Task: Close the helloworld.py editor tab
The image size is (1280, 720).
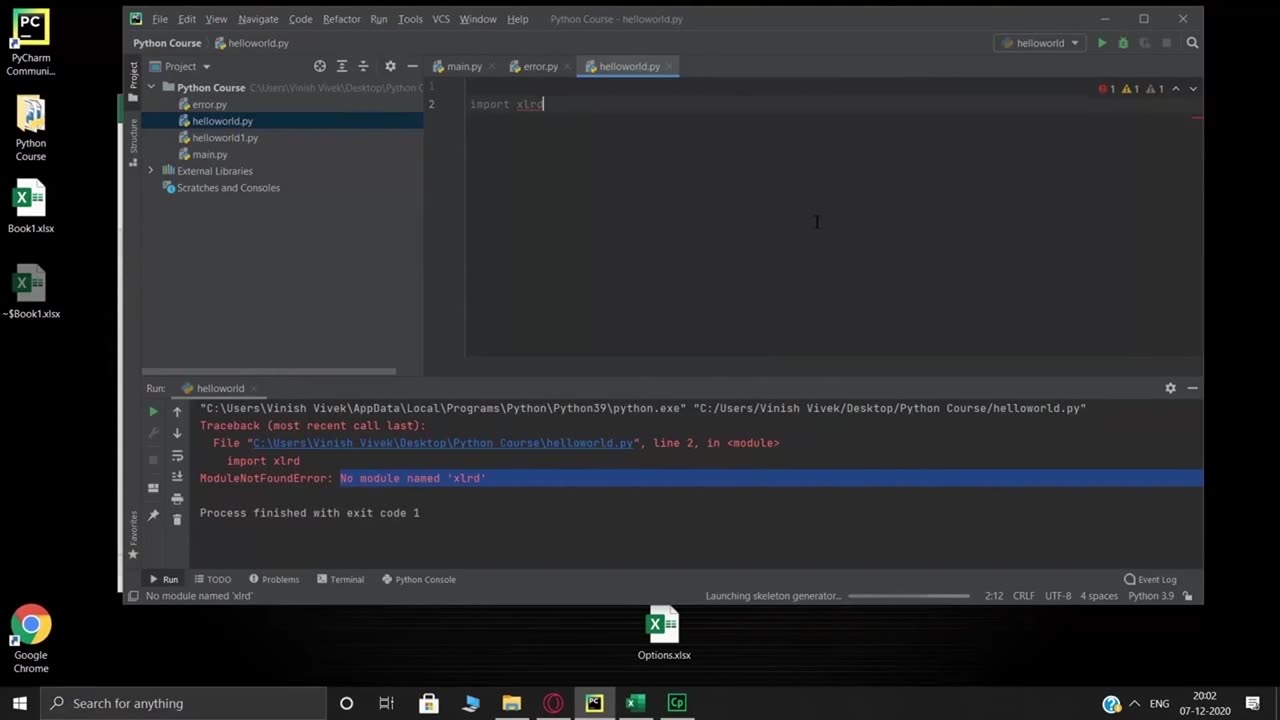Action: pyautogui.click(x=670, y=66)
